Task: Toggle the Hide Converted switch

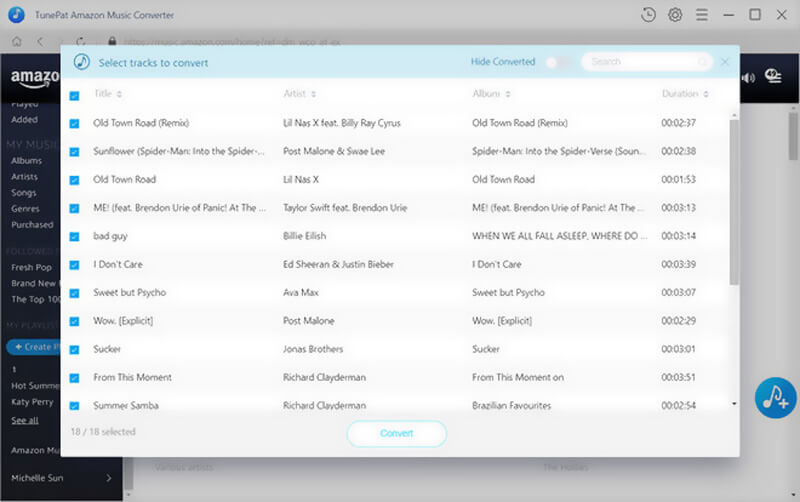Action: (x=558, y=62)
